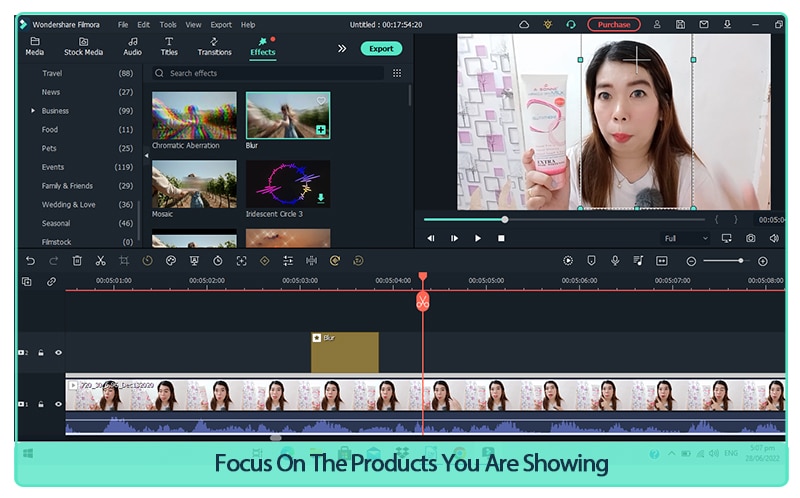Viewport: 800px width, 498px height.
Task: Open the Media tab
Action: (x=34, y=46)
